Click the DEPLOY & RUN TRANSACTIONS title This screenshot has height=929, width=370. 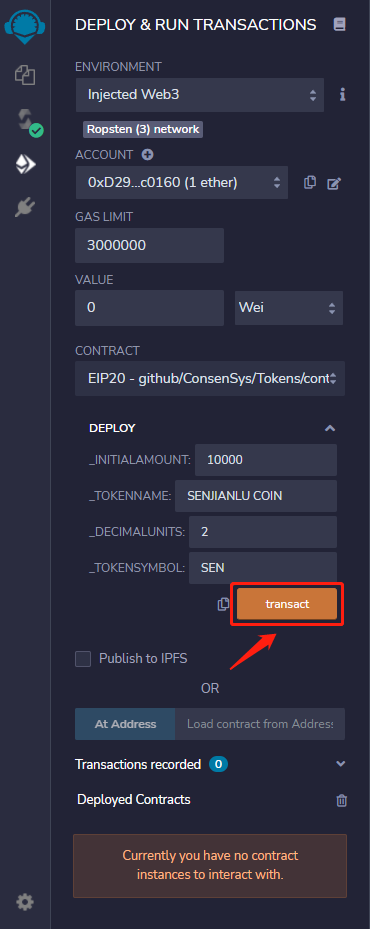point(196,24)
